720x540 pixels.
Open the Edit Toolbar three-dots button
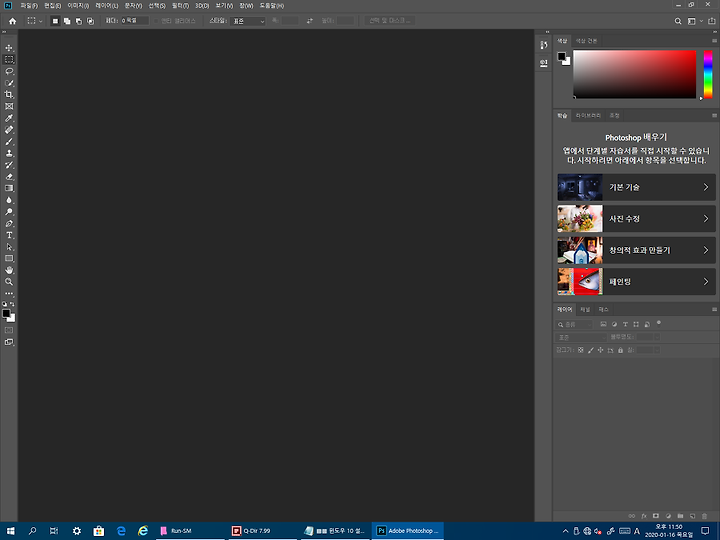tap(9, 293)
